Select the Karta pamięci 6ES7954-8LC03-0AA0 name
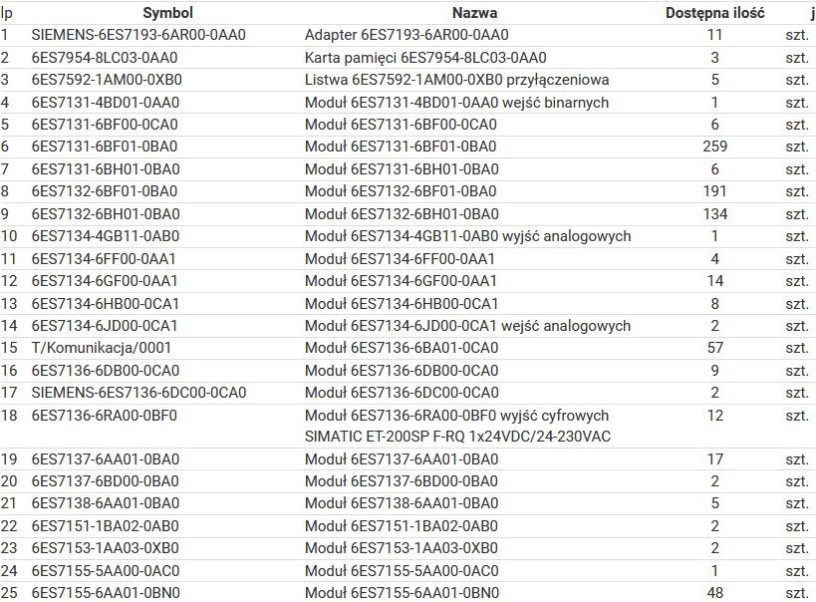The height and width of the screenshot is (602, 816). pyautogui.click(x=425, y=58)
